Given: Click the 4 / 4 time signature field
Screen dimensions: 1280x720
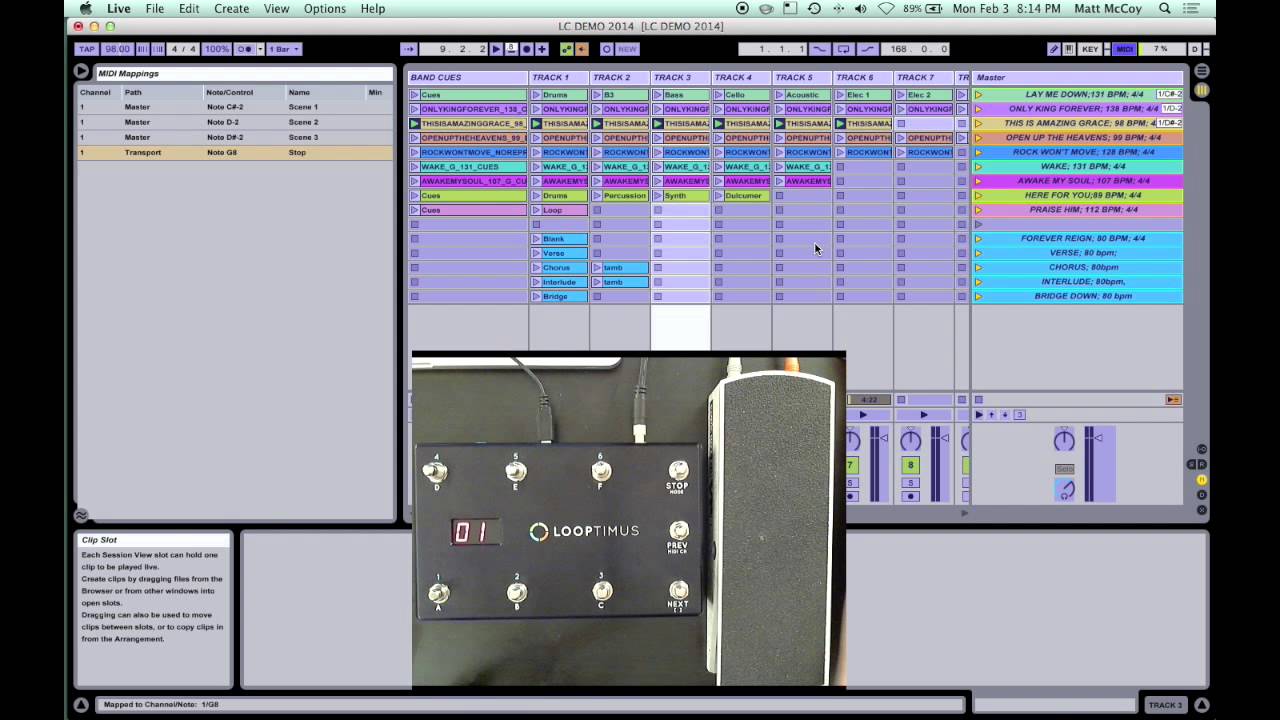Looking at the screenshot, I should point(183,49).
